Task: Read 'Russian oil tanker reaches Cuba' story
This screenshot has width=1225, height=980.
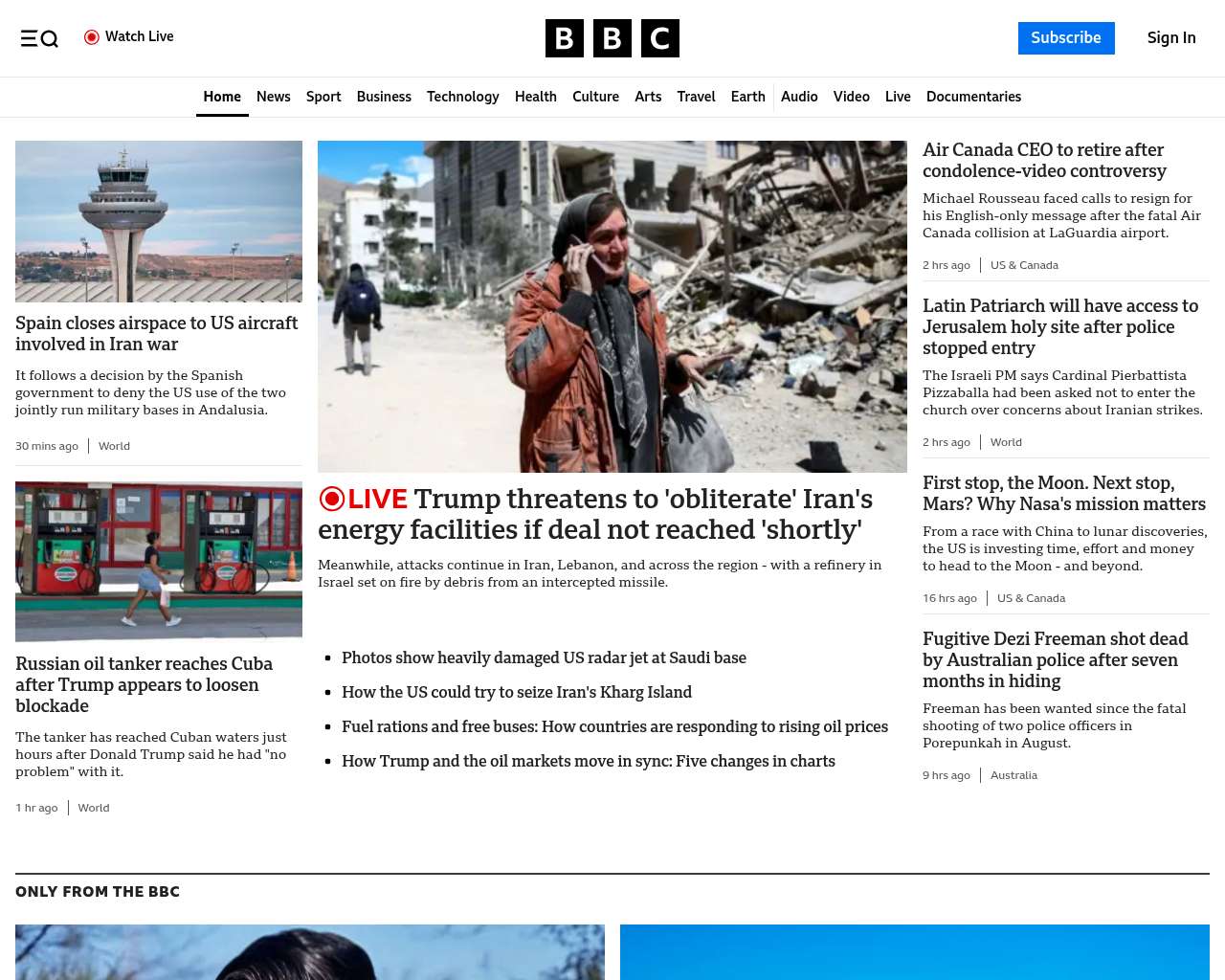Action: 145,685
